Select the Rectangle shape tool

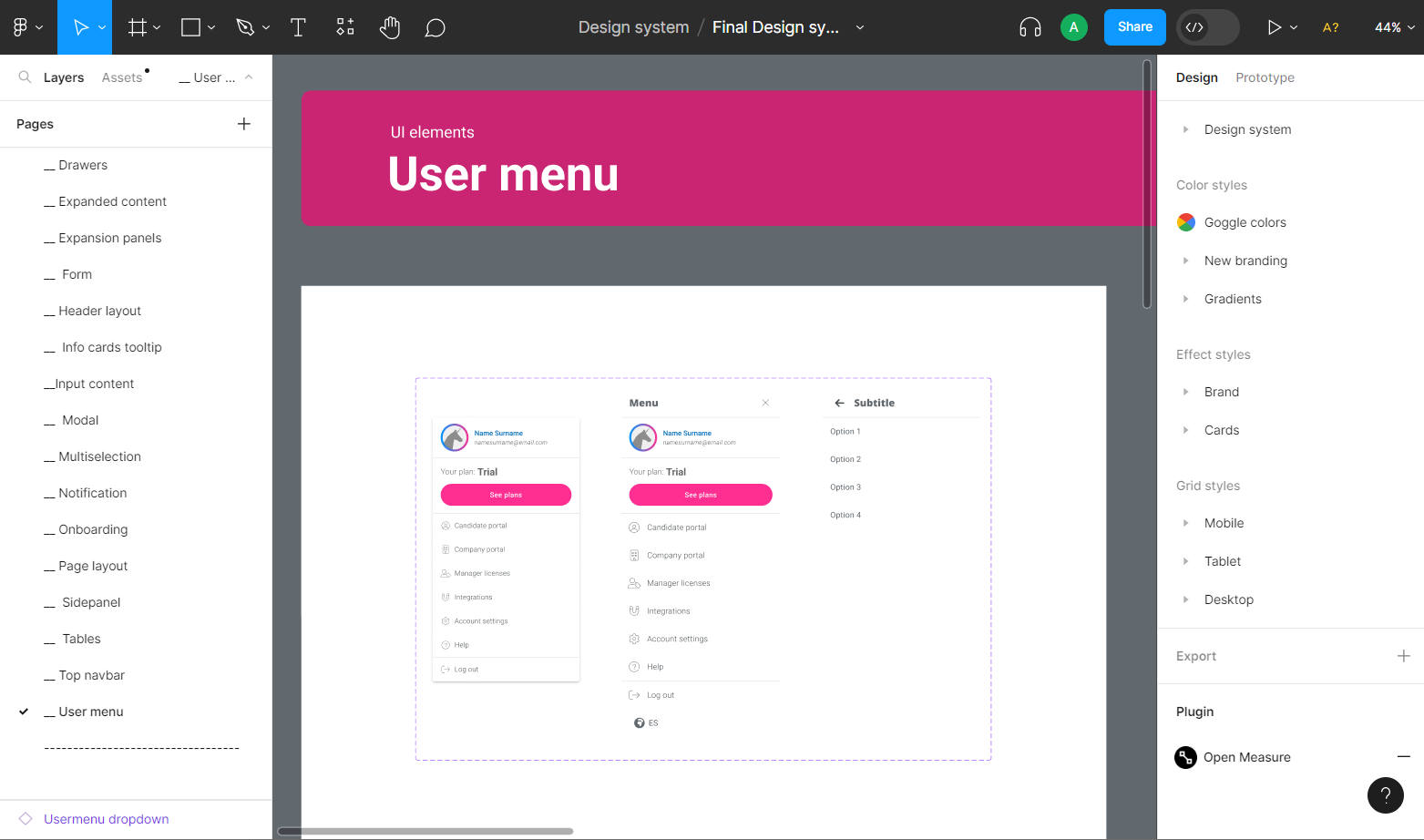(190, 27)
